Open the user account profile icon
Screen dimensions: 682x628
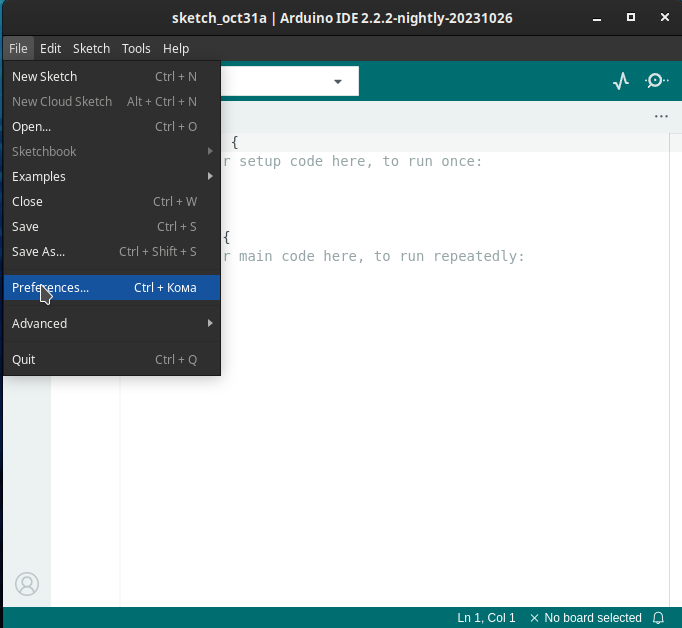[27, 584]
